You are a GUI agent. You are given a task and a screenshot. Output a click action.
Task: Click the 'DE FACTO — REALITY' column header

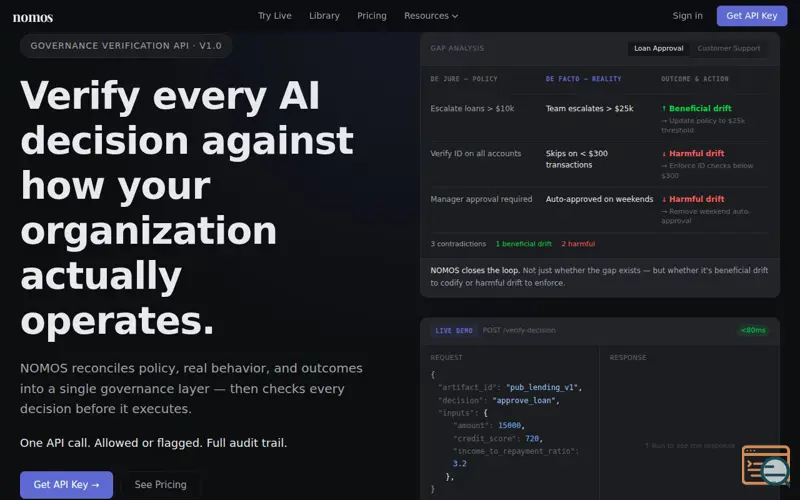point(583,79)
